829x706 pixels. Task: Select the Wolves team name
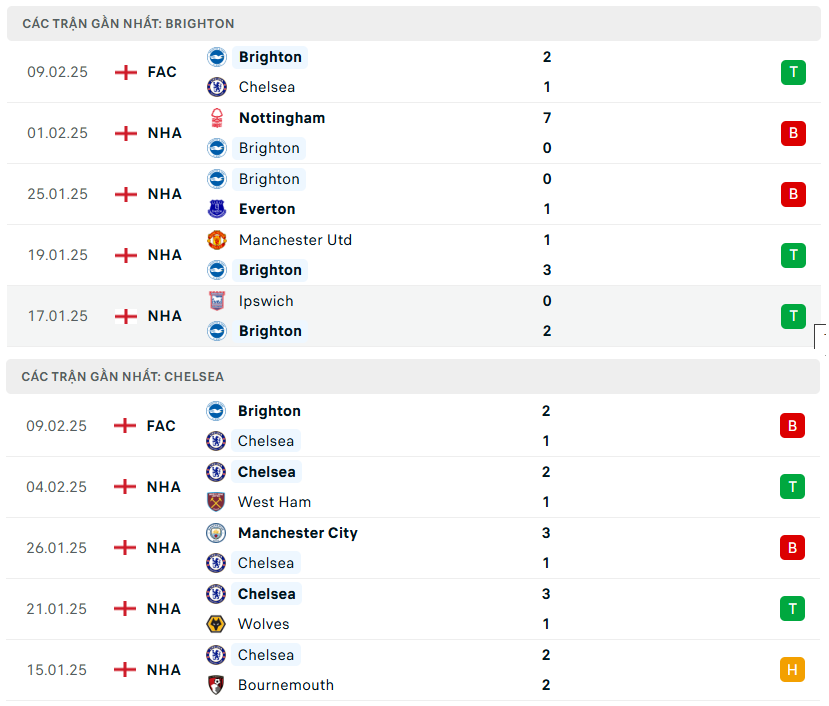point(263,624)
